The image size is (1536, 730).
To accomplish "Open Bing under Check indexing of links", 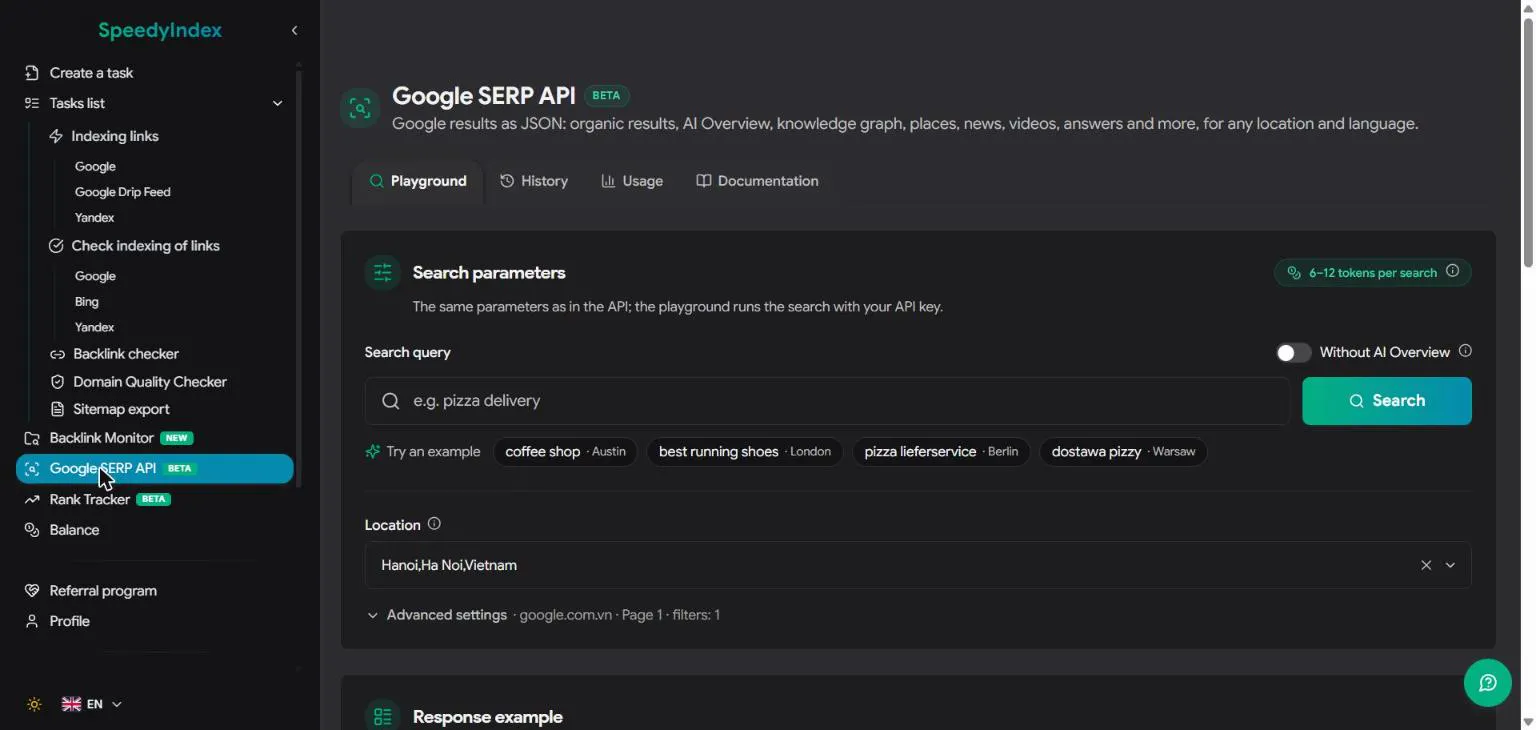I will [x=87, y=302].
